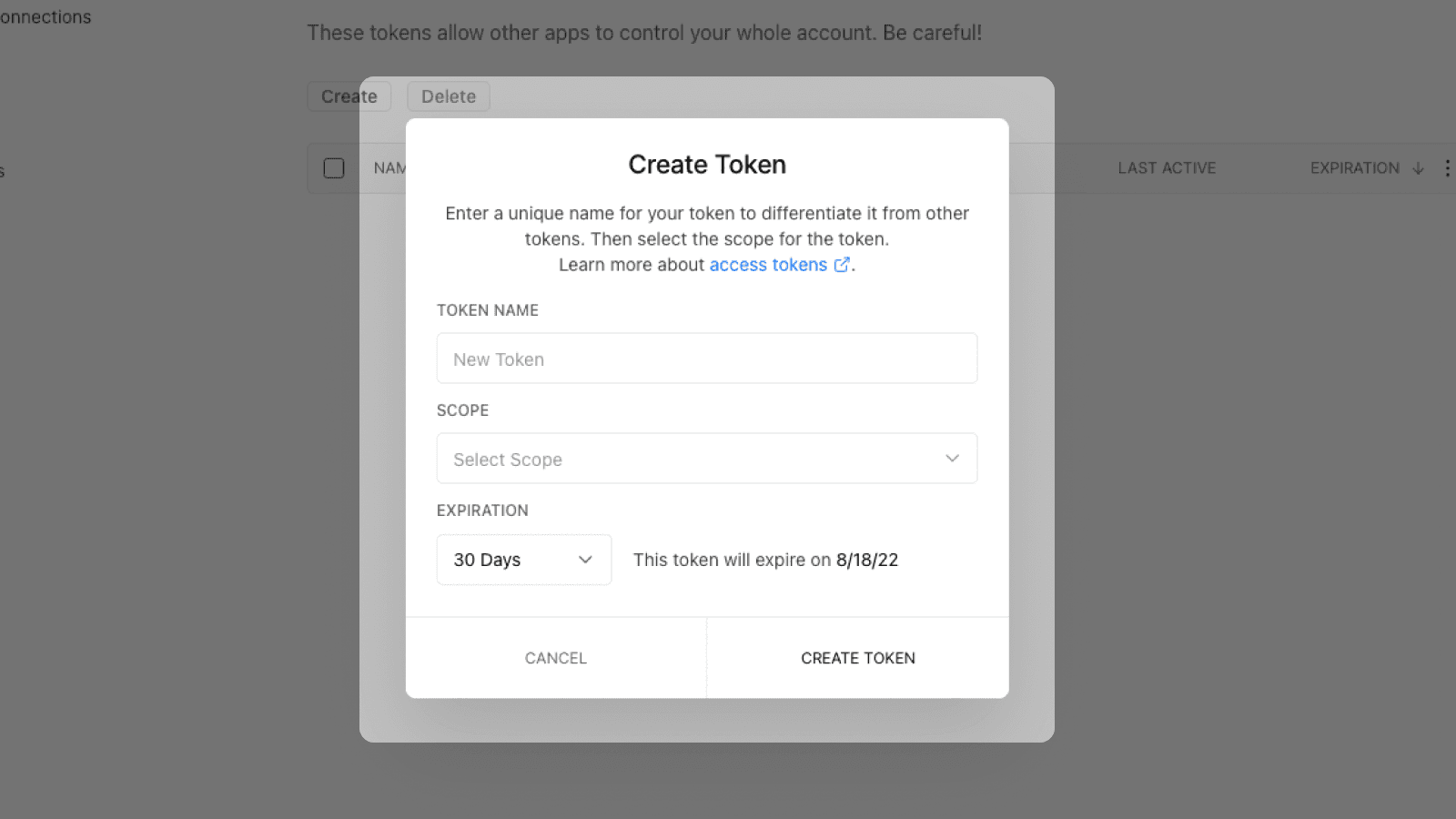This screenshot has width=1456, height=819.
Task: Click the chevron arrow beside 30 Days
Action: tap(585, 560)
